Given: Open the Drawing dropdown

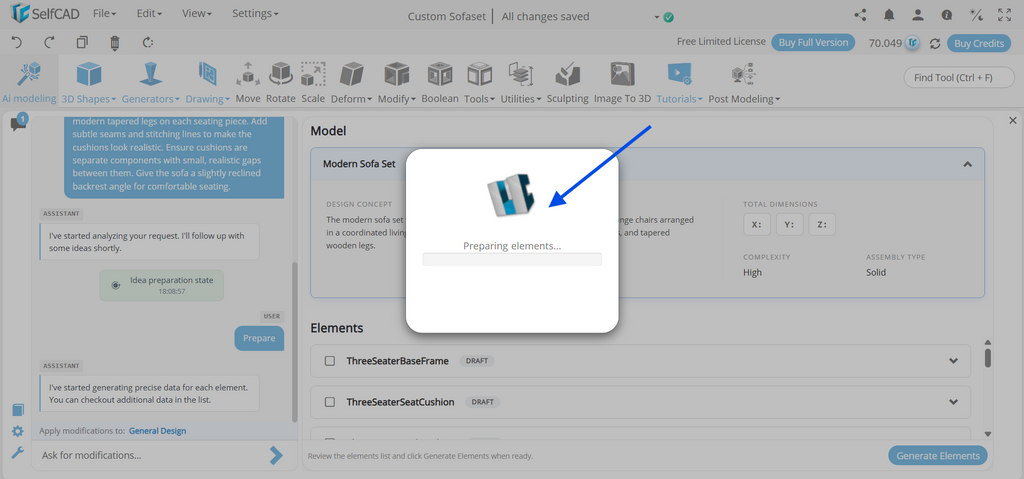Looking at the screenshot, I should click(x=208, y=82).
